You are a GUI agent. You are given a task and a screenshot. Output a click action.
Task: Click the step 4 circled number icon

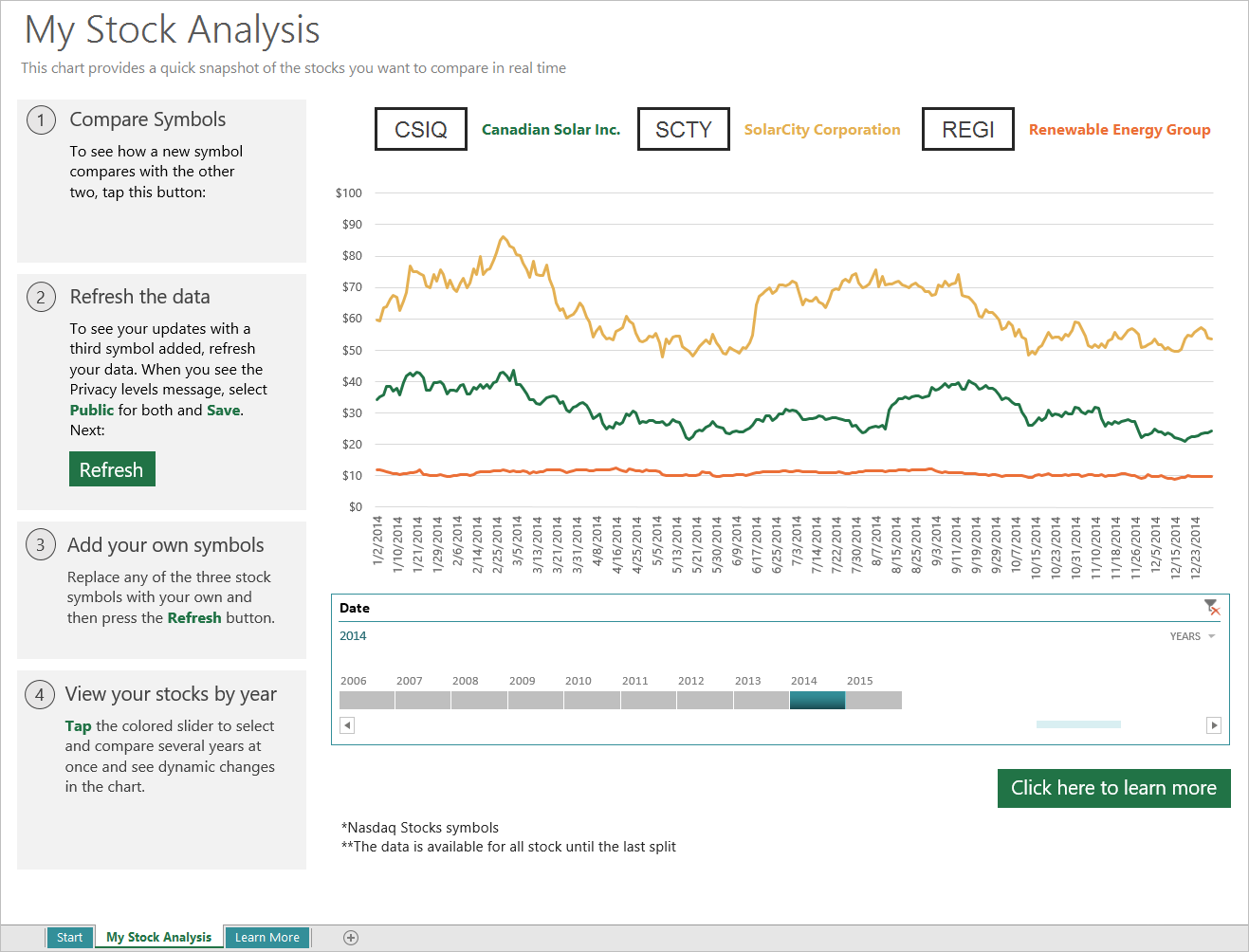point(40,695)
